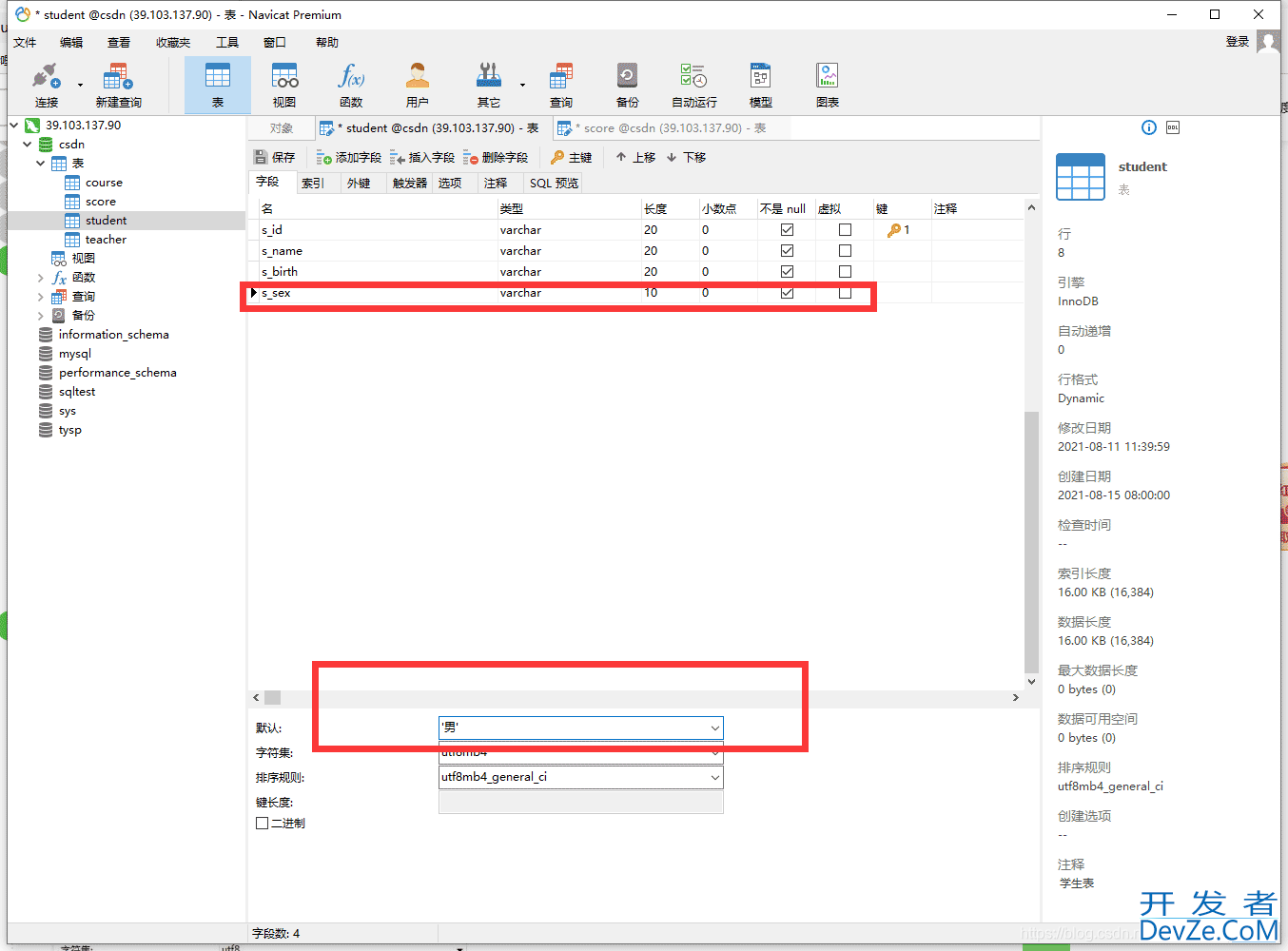
Task: Toggle Not null checkbox for s_id
Action: [x=787, y=230]
